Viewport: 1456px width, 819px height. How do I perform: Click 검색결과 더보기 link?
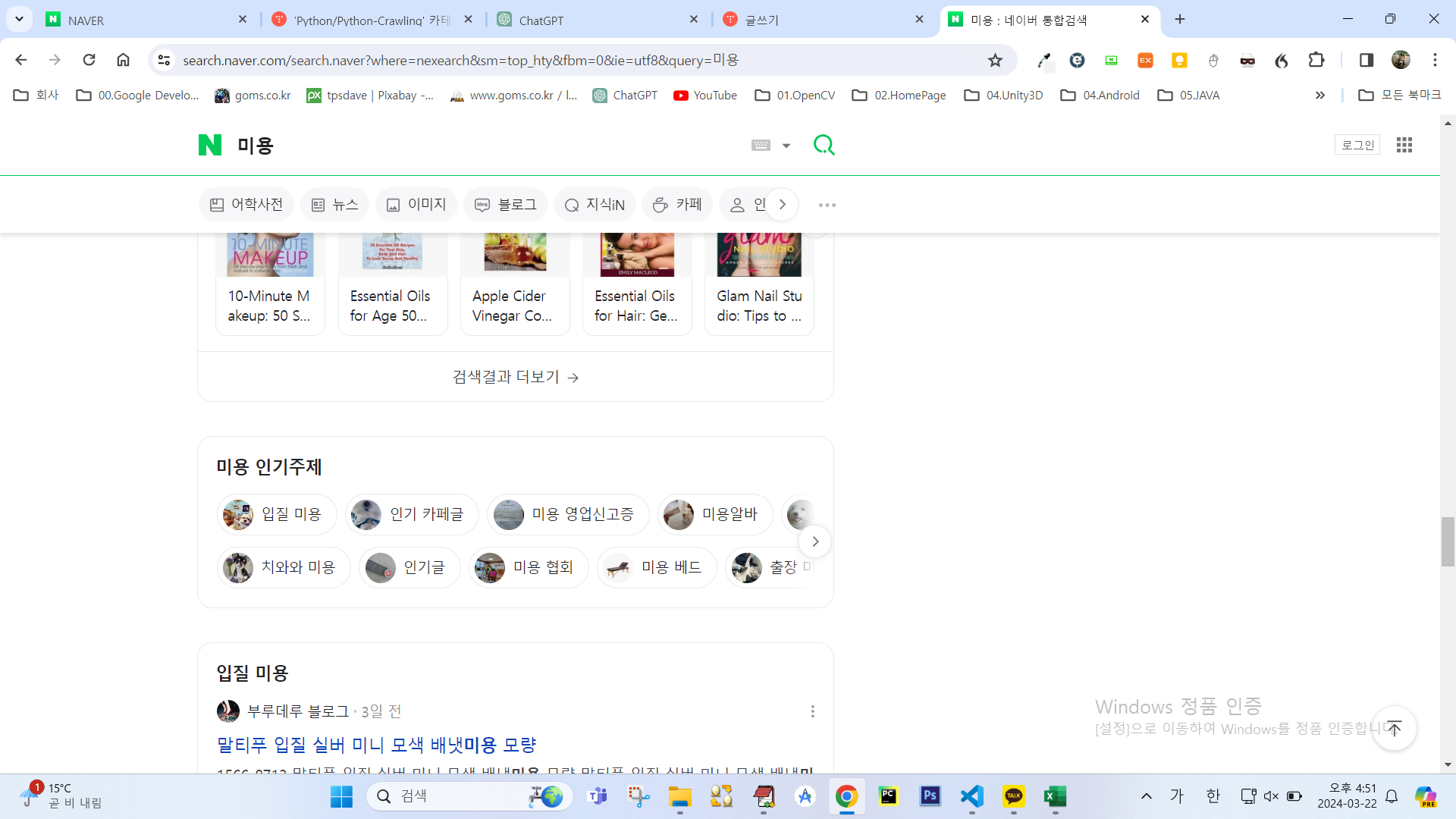[516, 377]
